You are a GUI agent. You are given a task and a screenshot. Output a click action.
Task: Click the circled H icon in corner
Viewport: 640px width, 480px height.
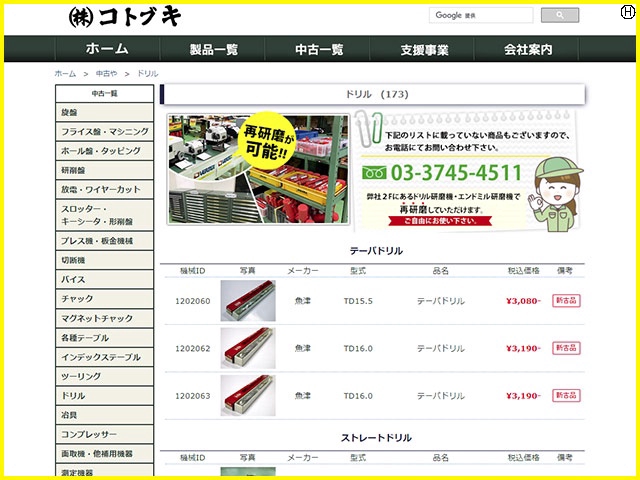pos(627,11)
